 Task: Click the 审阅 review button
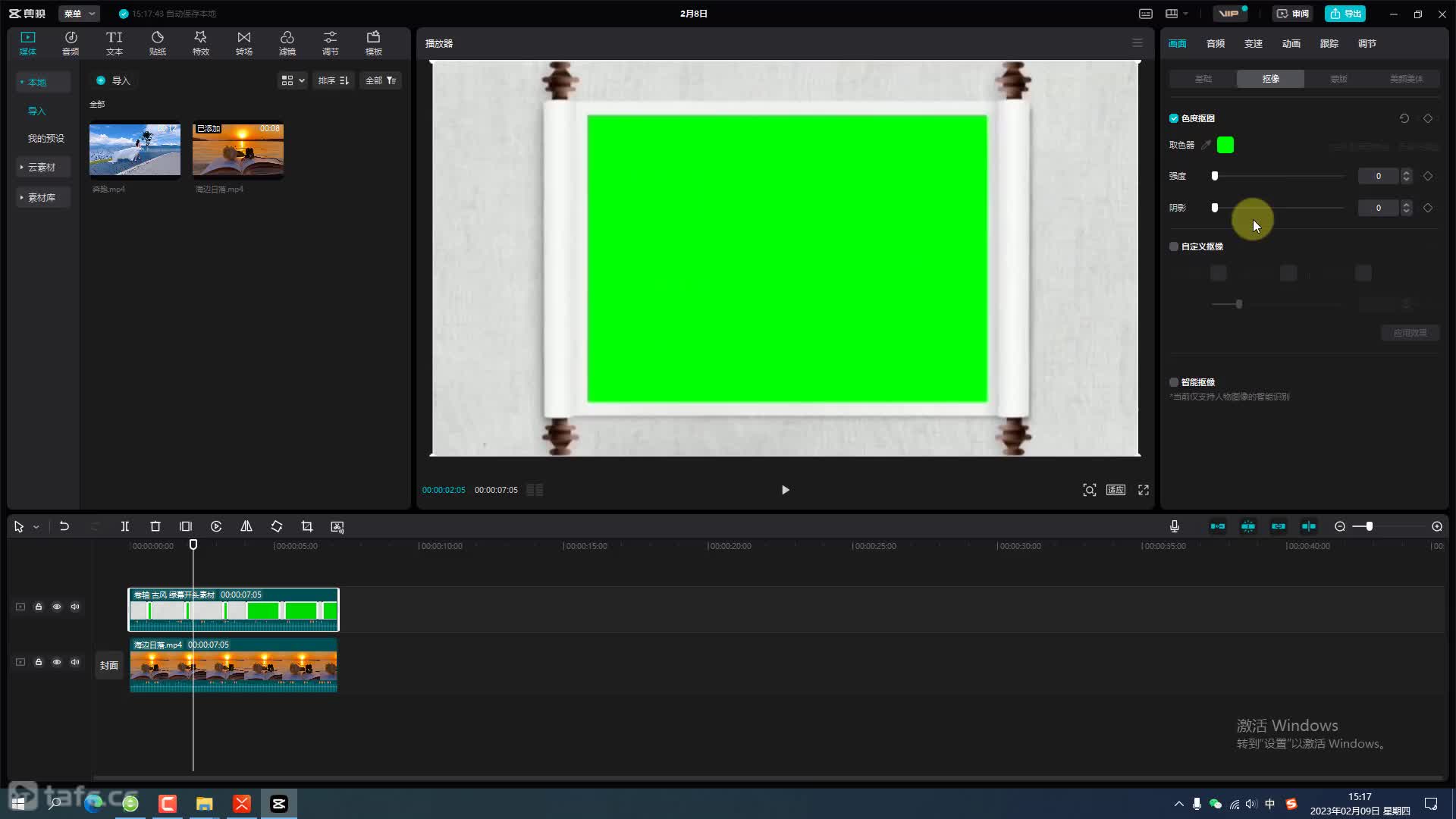tap(1293, 14)
